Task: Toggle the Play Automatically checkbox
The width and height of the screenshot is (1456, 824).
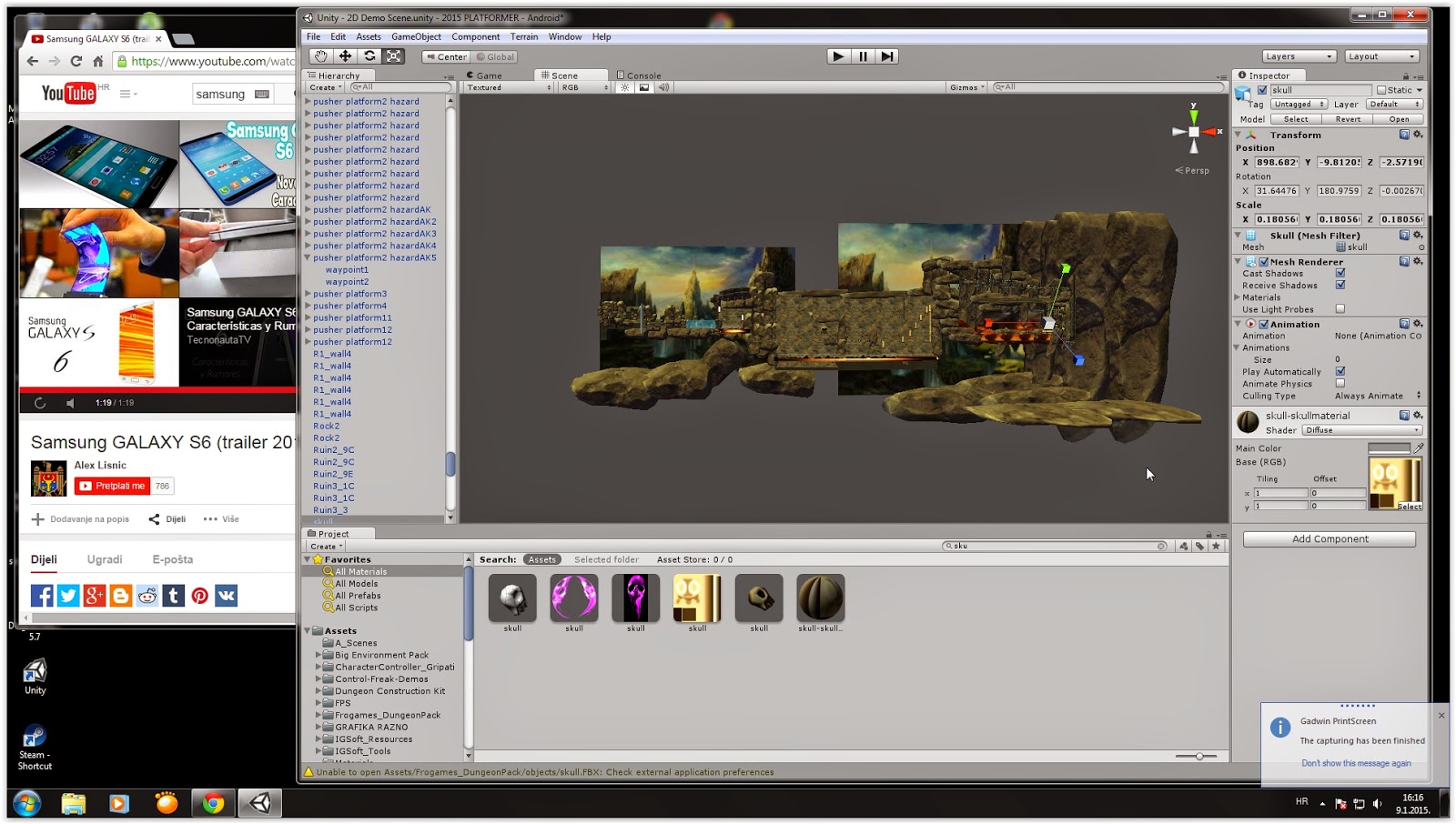Action: click(x=1340, y=372)
